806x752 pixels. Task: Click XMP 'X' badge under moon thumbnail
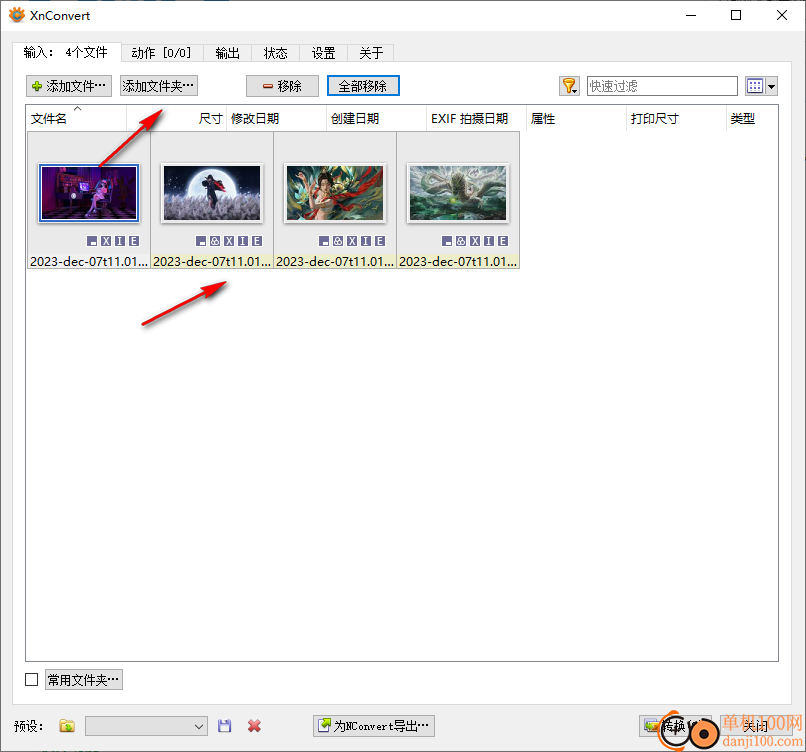pyautogui.click(x=229, y=241)
